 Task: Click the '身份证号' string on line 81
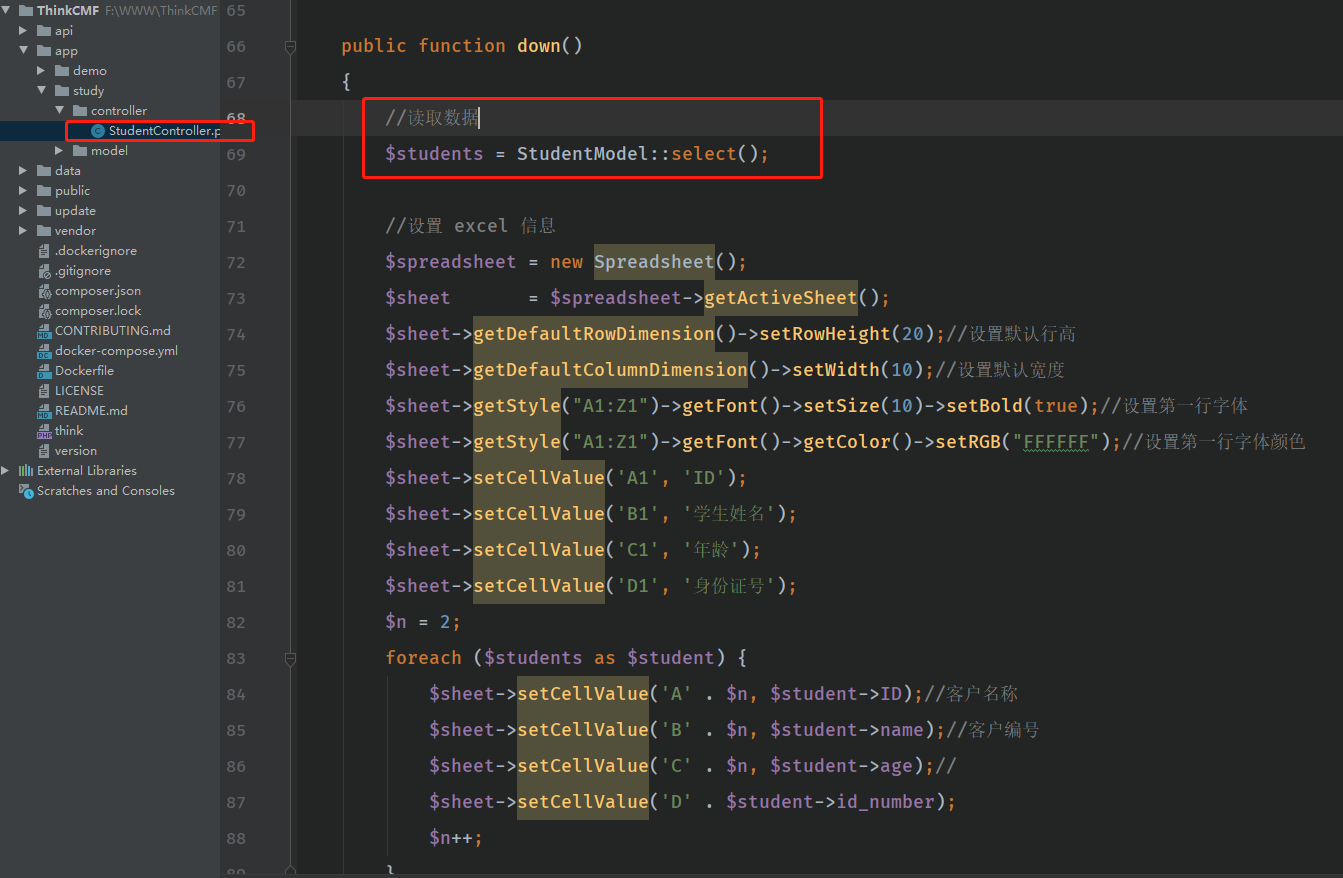[731, 586]
